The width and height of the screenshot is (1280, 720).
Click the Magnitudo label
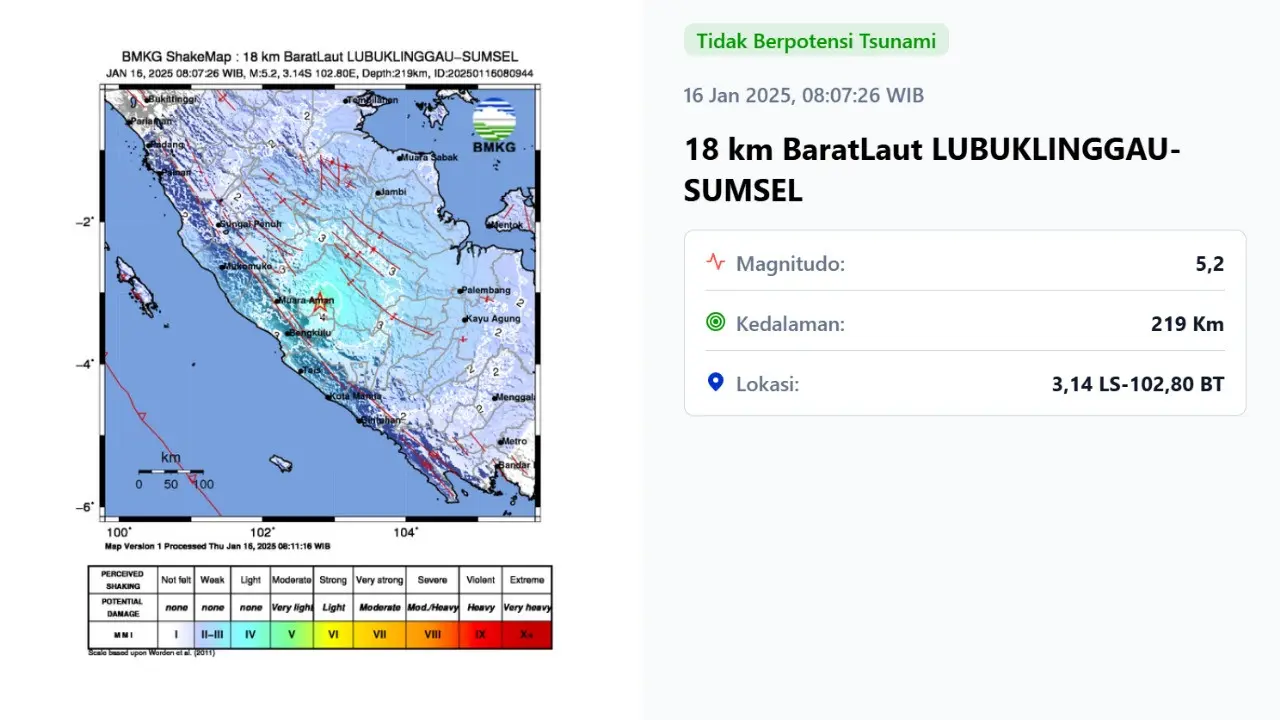(790, 264)
